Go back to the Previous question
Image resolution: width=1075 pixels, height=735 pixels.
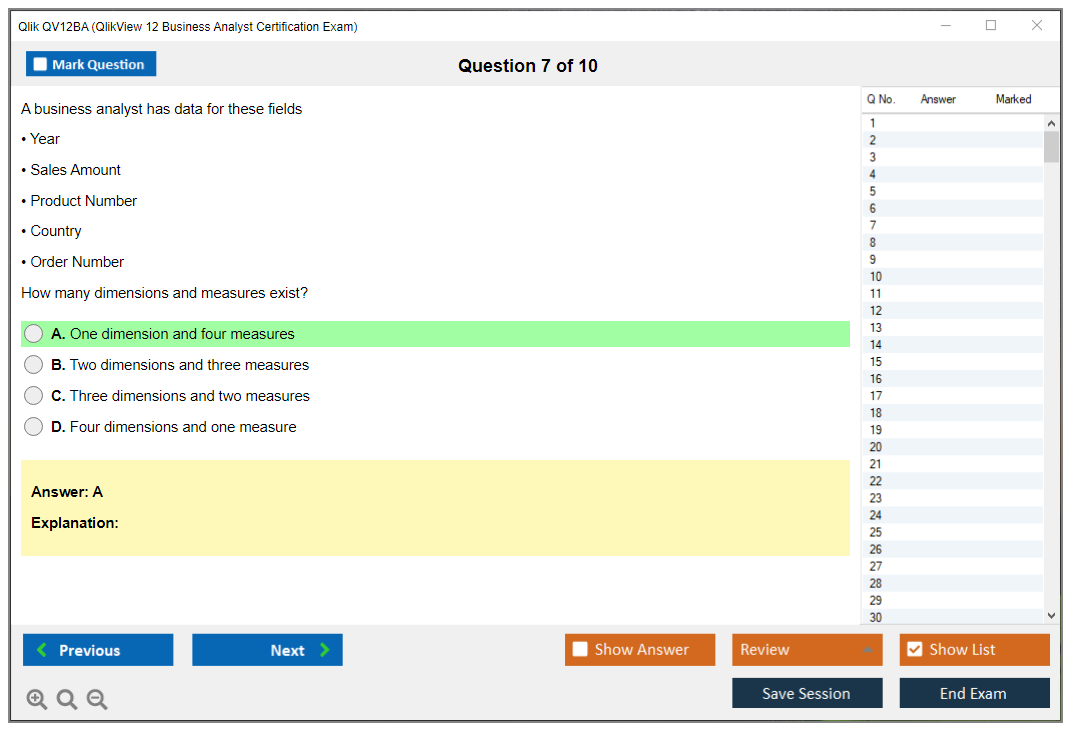point(98,650)
